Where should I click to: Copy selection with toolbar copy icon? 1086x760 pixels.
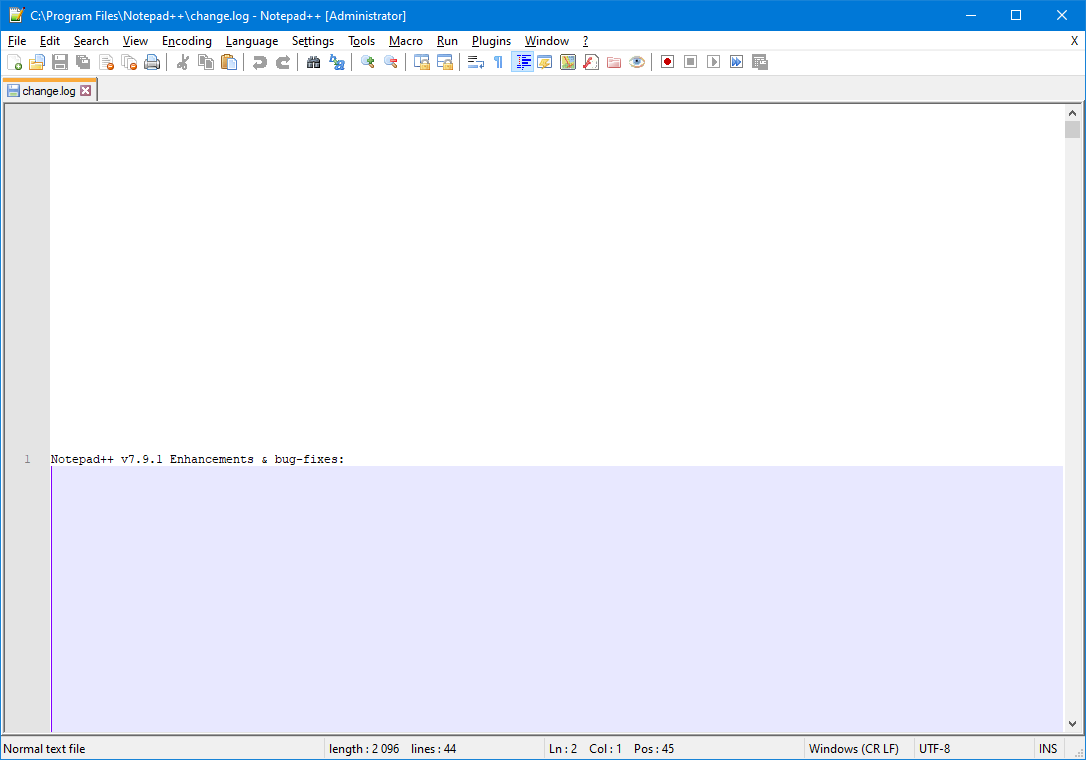tap(206, 62)
